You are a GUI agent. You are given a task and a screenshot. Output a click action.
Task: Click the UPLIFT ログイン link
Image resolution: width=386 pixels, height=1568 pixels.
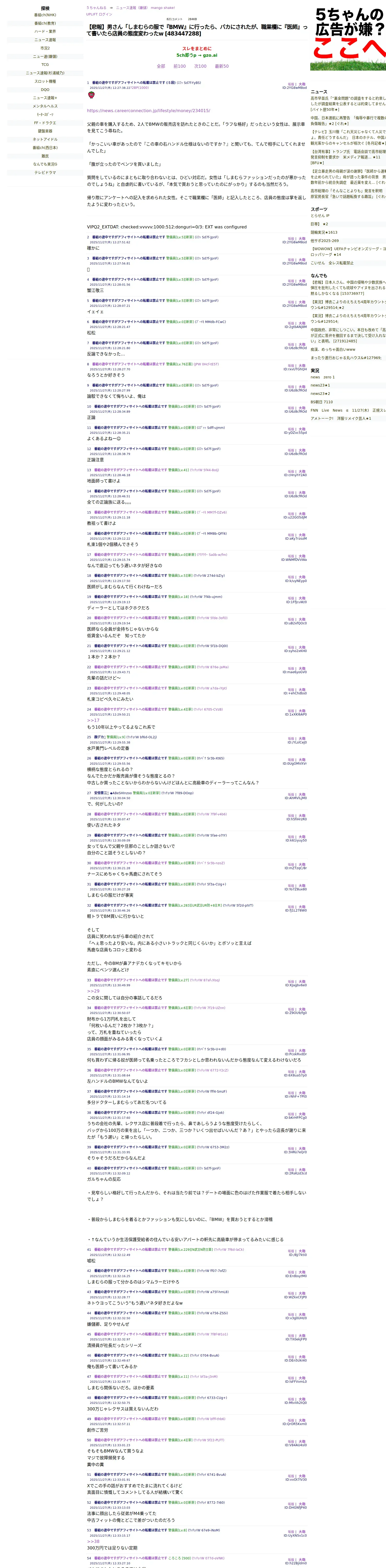(99, 14)
